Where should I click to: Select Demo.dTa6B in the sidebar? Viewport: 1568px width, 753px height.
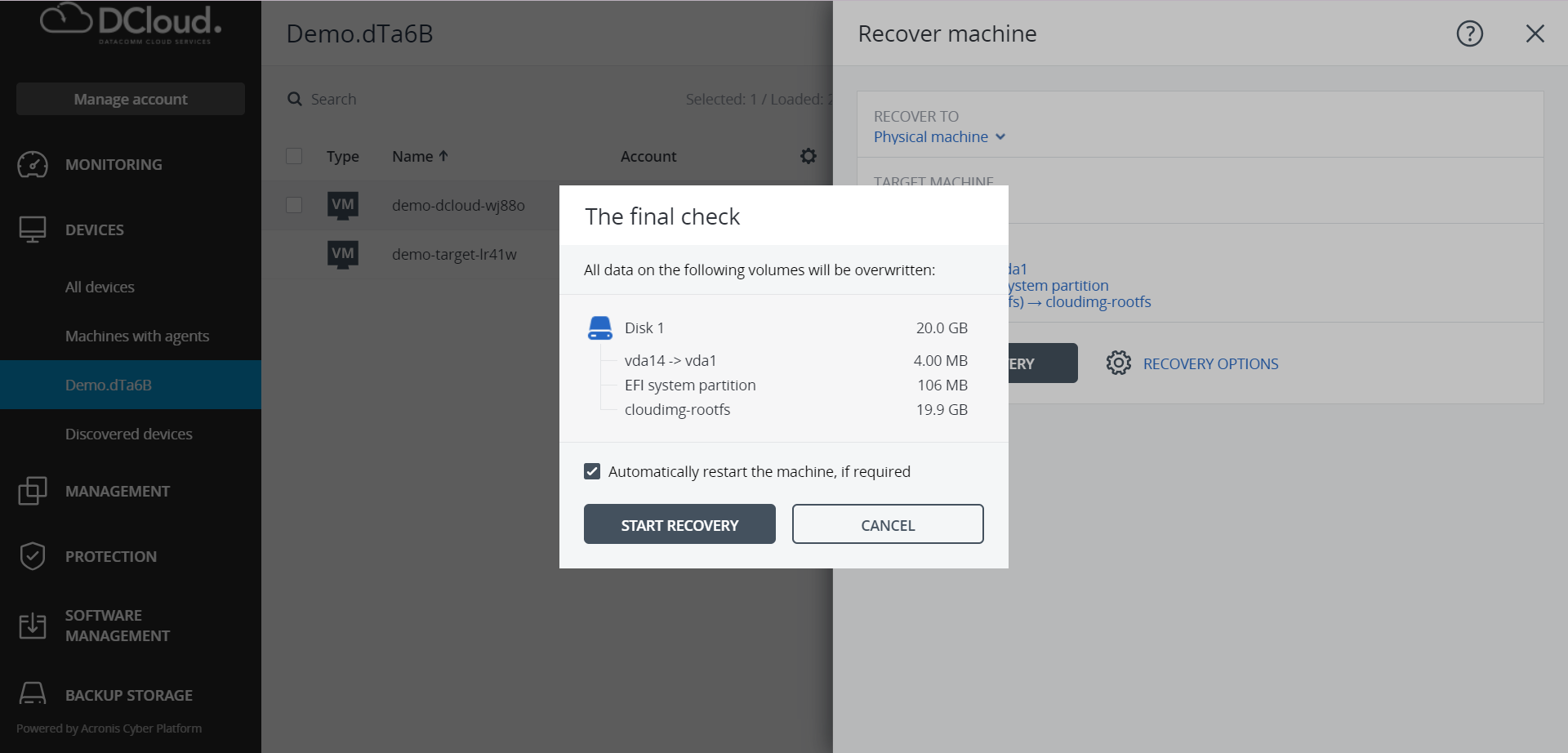109,384
